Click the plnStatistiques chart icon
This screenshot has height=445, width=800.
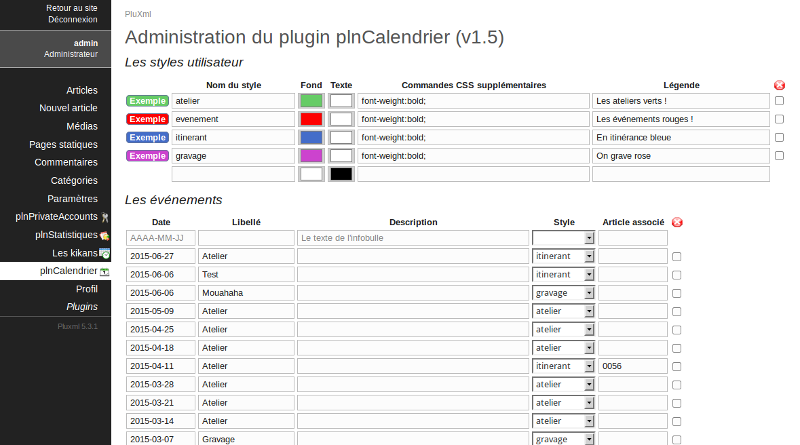(104, 235)
